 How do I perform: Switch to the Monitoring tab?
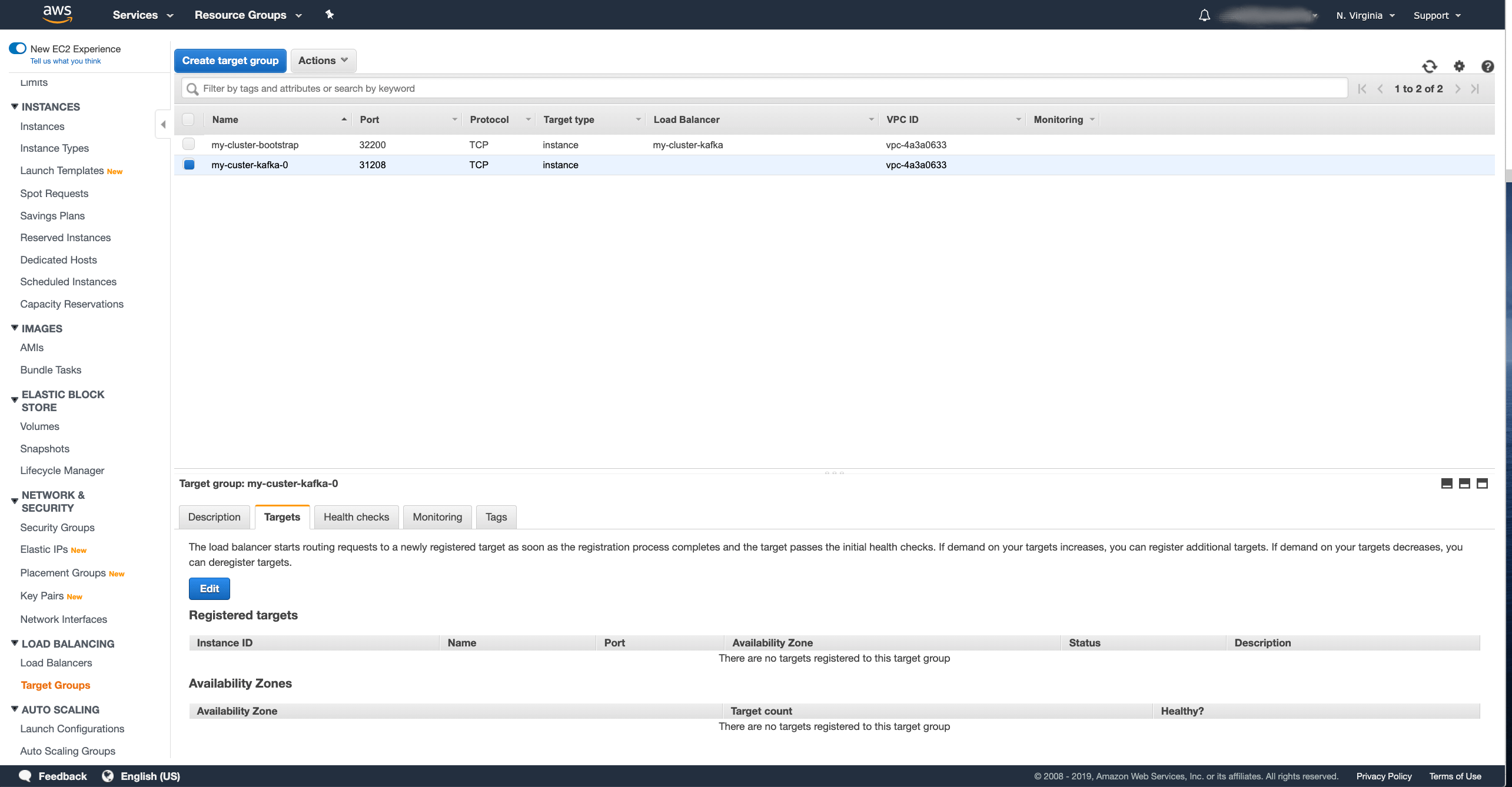pyautogui.click(x=437, y=517)
